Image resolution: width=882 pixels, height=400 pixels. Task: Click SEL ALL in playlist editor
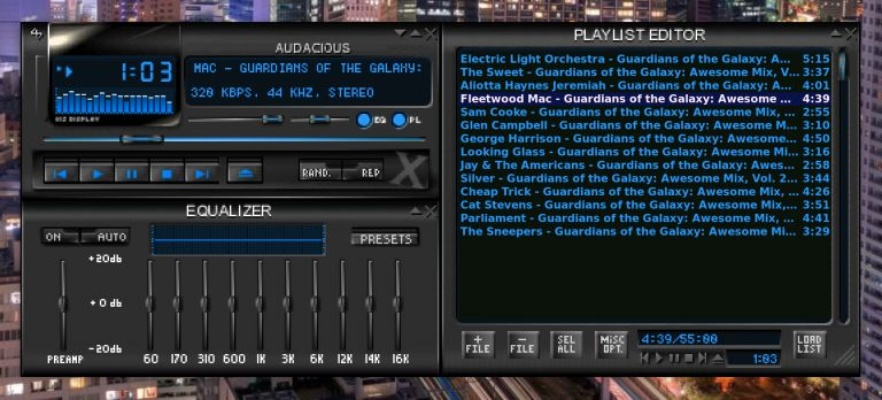pos(566,345)
